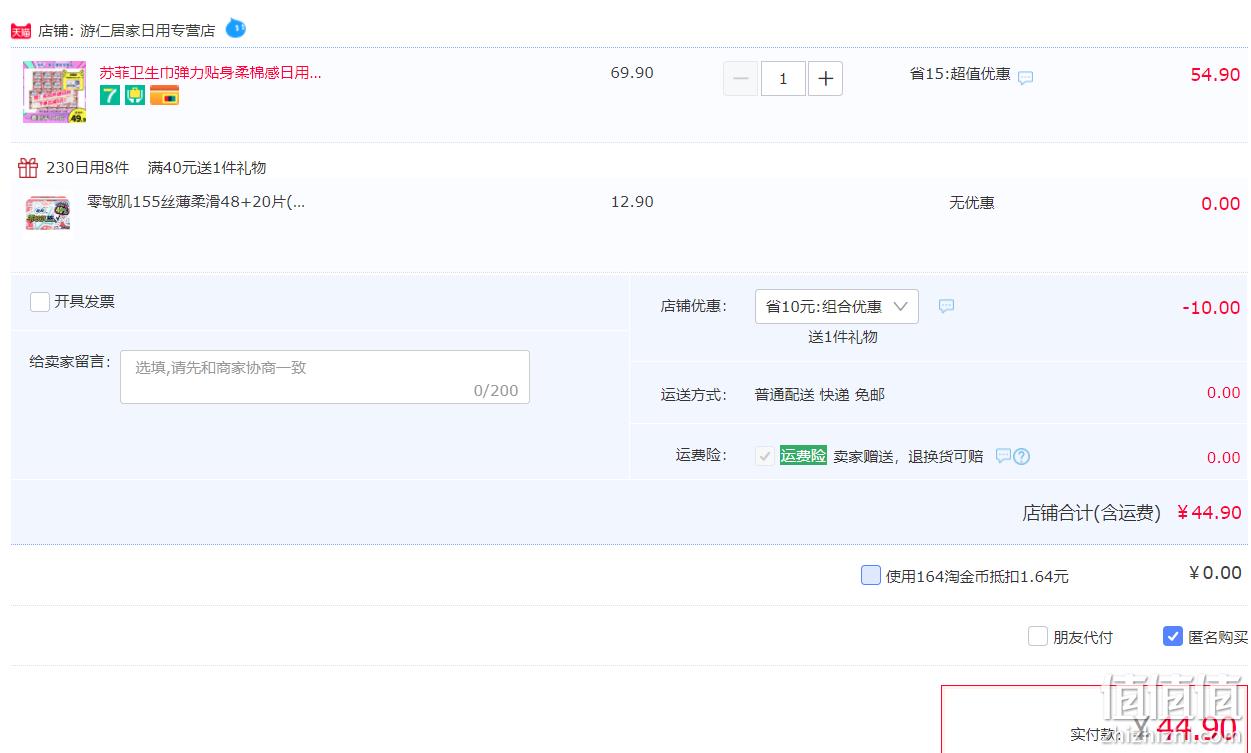Enable 使用164淘金币抵扣 checkbox
1251x753 pixels.
pyautogui.click(x=871, y=575)
